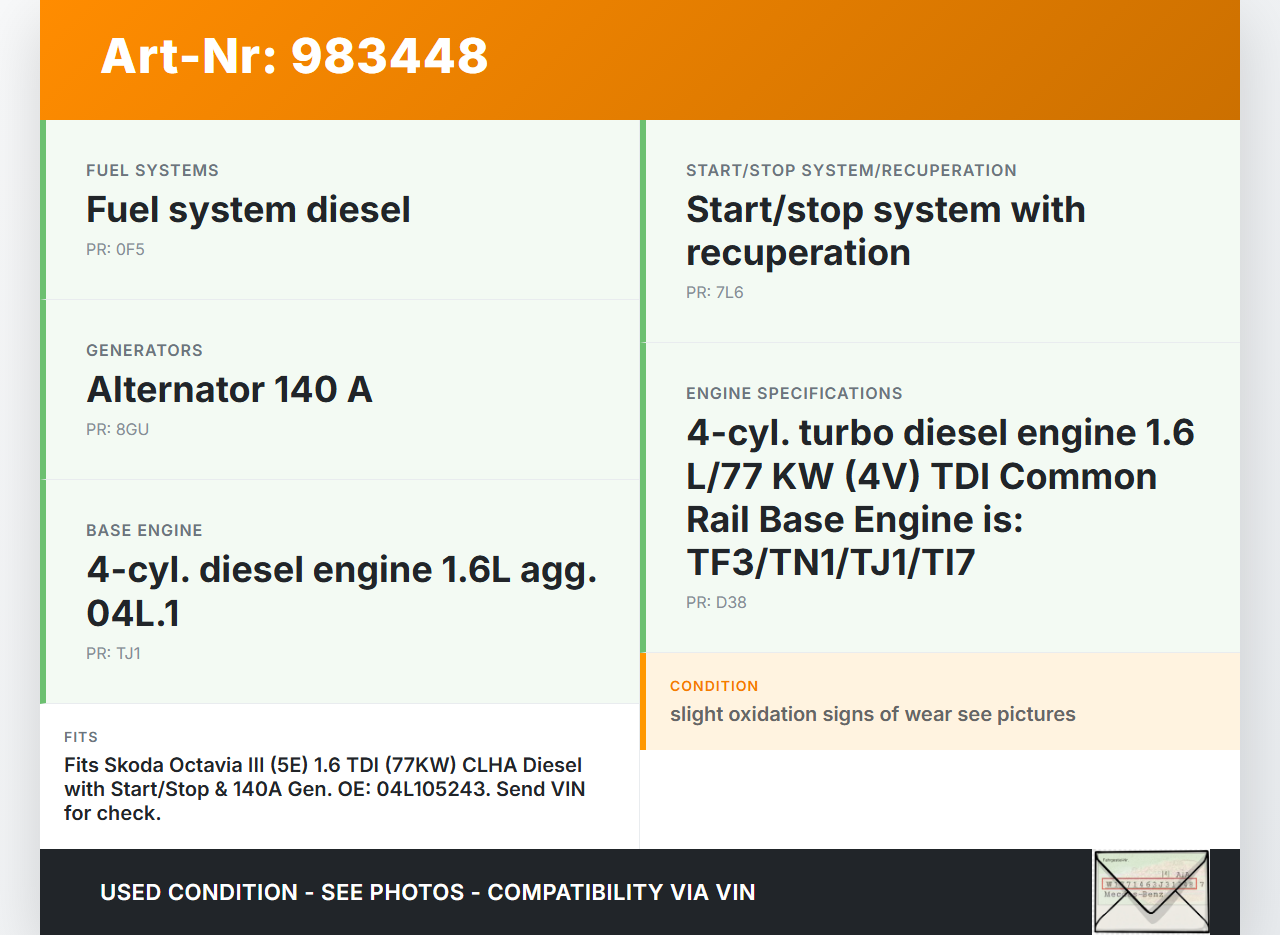The image size is (1280, 935).
Task: Click the slight oxidation condition note
Action: point(872,714)
